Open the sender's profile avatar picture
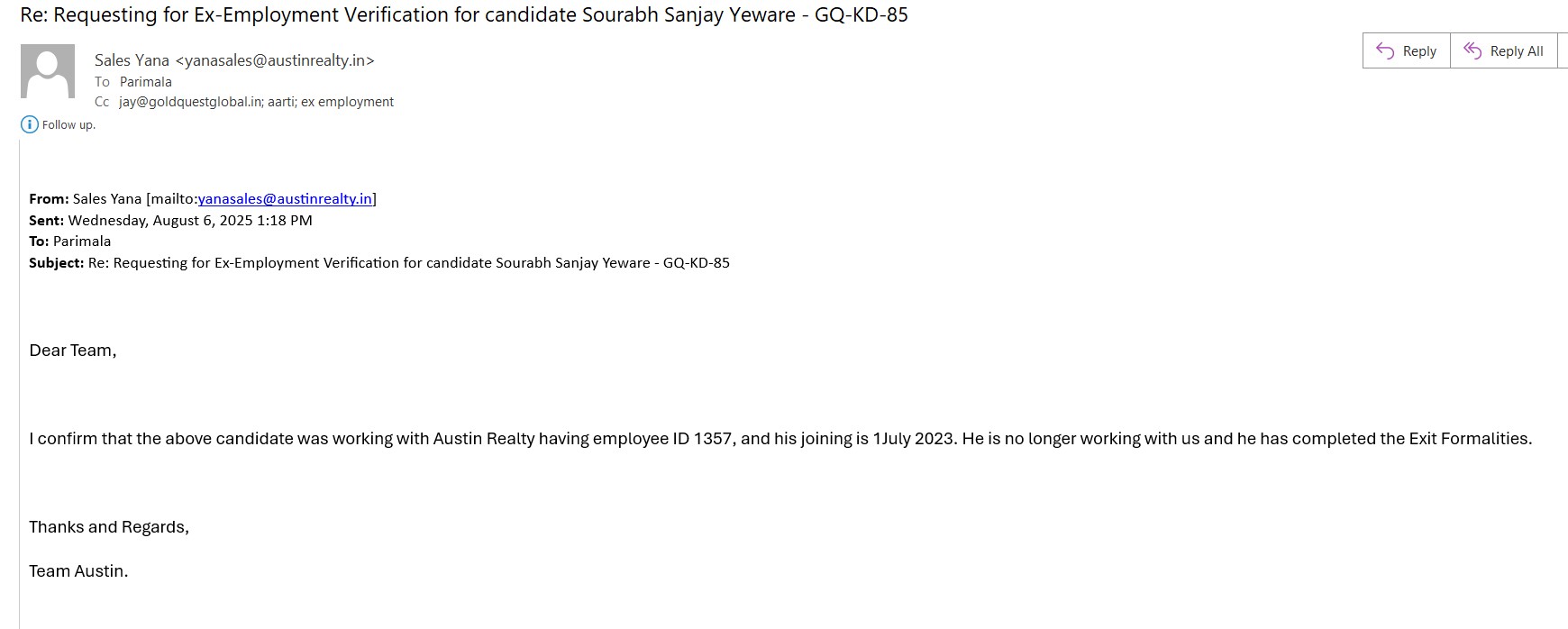This screenshot has width=1568, height=629. [48, 71]
